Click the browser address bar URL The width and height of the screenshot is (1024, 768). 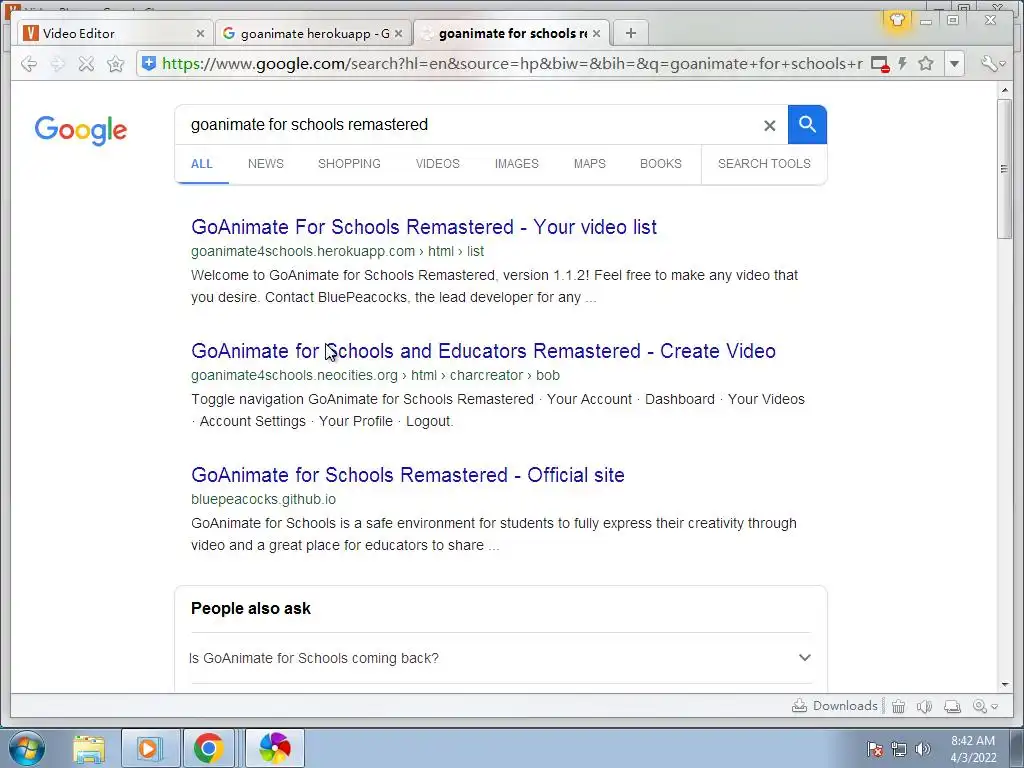(x=512, y=64)
